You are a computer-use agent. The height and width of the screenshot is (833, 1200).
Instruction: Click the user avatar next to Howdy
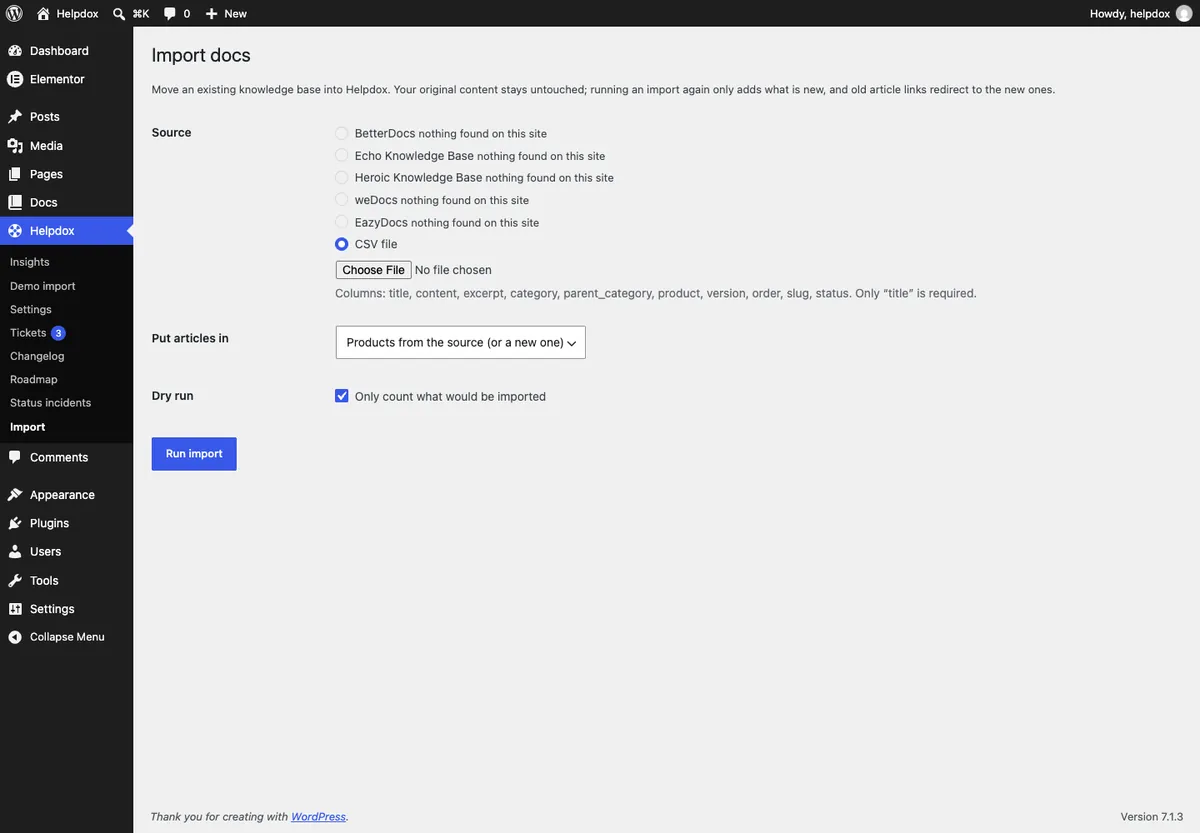coord(1184,13)
